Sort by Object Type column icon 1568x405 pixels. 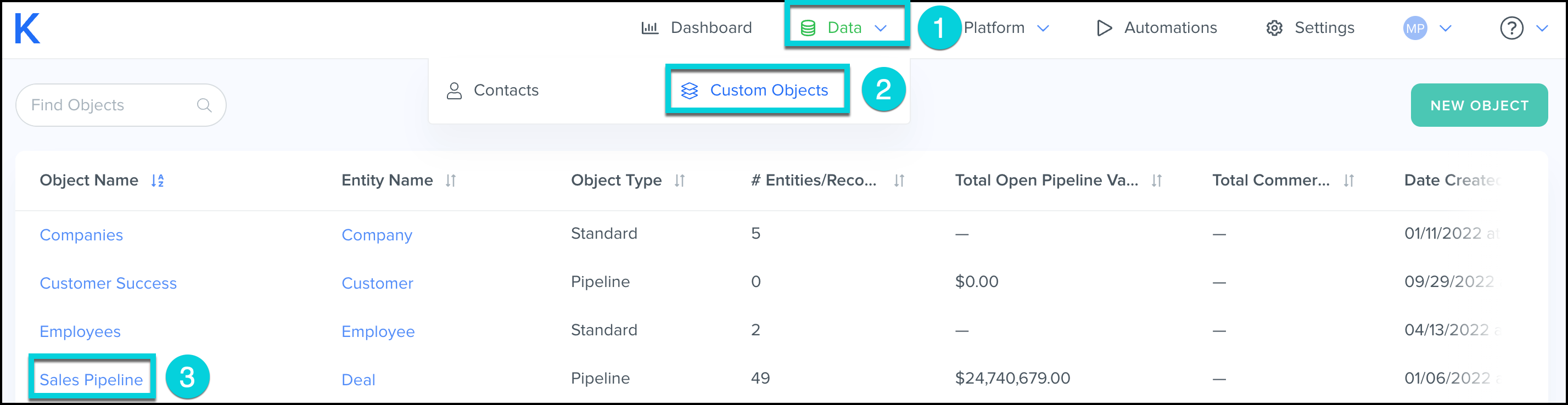tap(679, 181)
